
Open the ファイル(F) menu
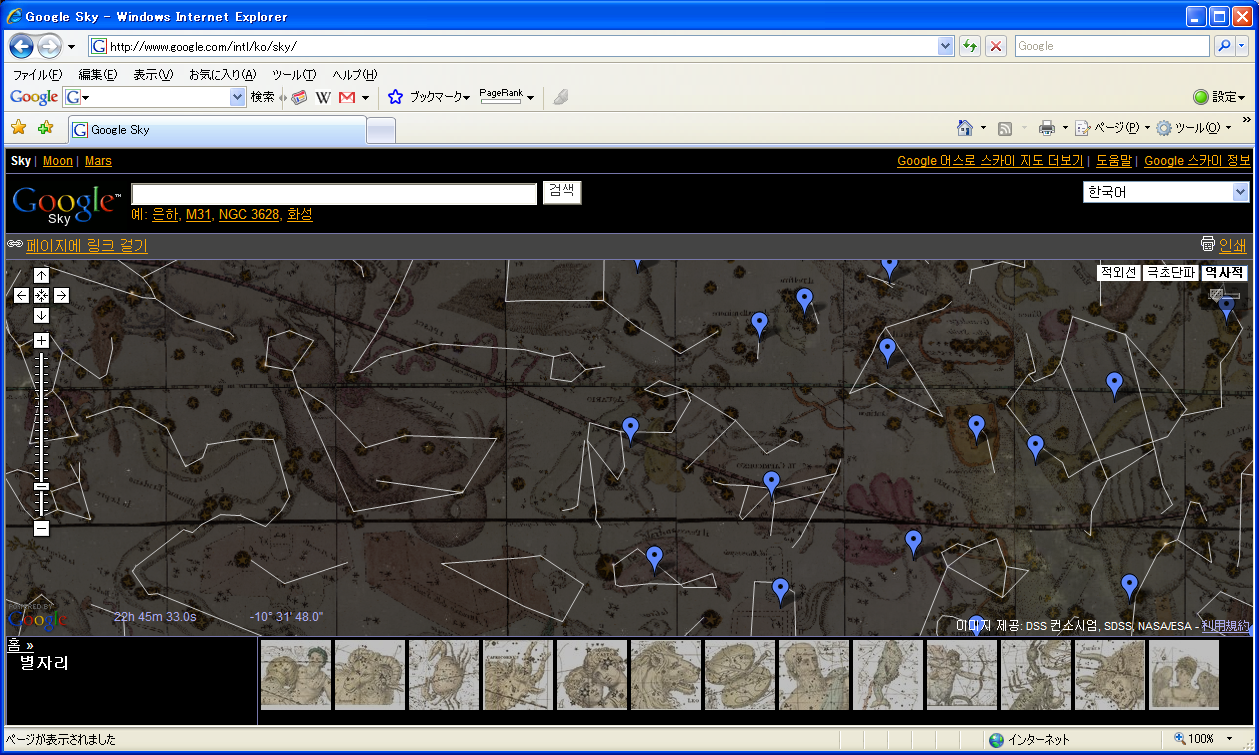(37, 75)
